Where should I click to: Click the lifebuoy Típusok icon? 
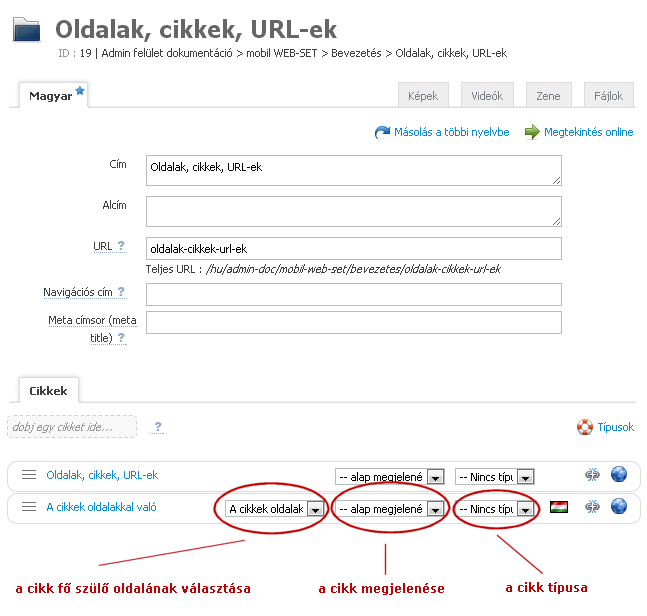585,427
